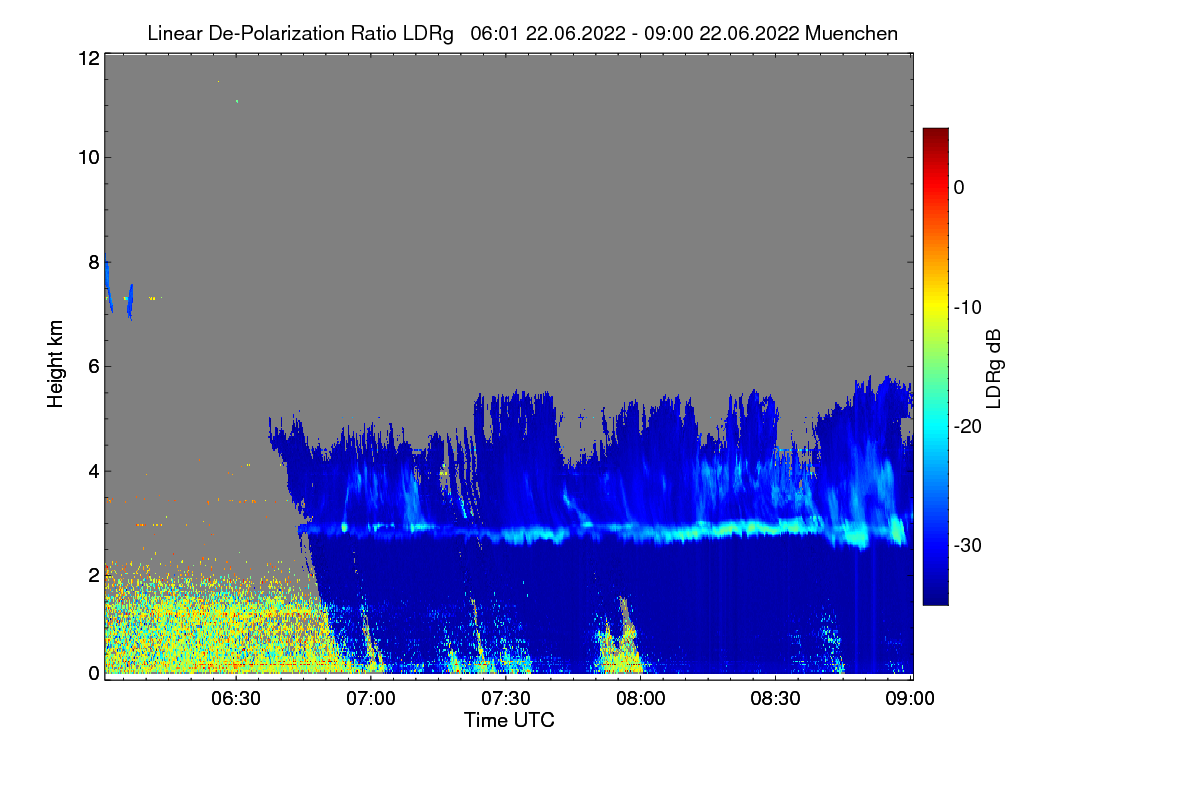The width and height of the screenshot is (1200, 800).
Task: Click the plot title 'Linear De-Polarization Ratio LDRg'
Action: 300,33
